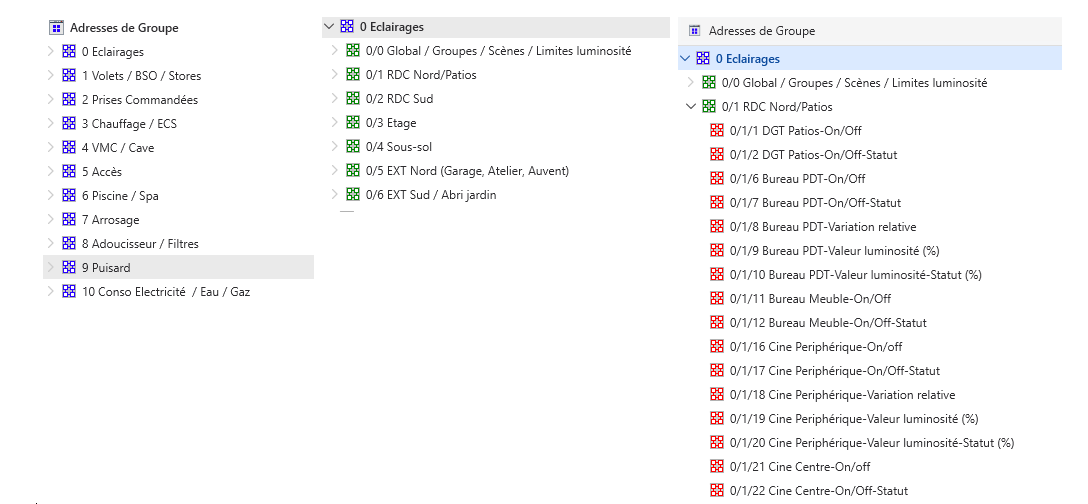Screen dimensions: 1088x504
Task: Click the red icon of 0/1/21 Cine Centre-On/off
Action: pos(717,467)
